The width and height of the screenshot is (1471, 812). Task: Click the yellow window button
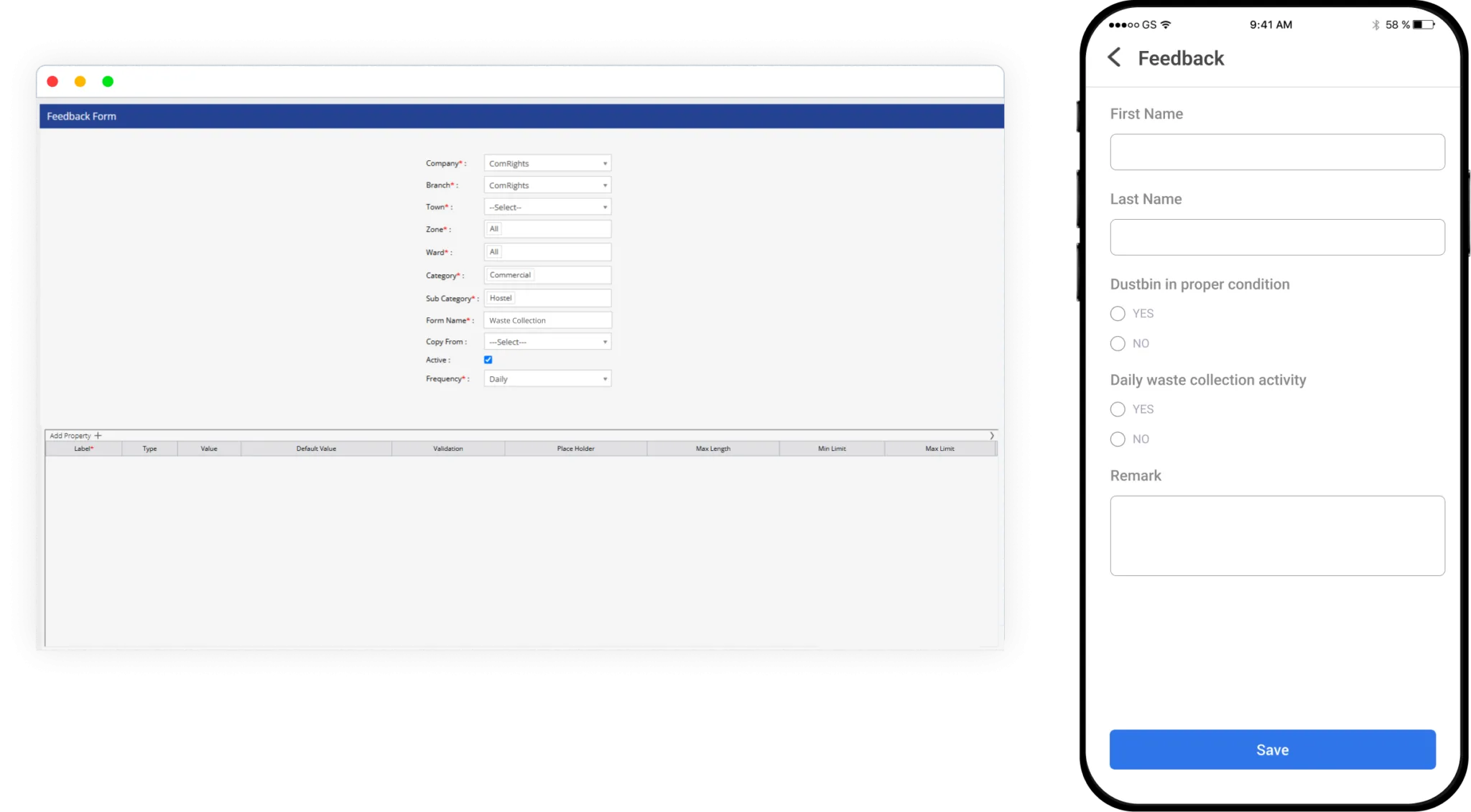(80, 82)
